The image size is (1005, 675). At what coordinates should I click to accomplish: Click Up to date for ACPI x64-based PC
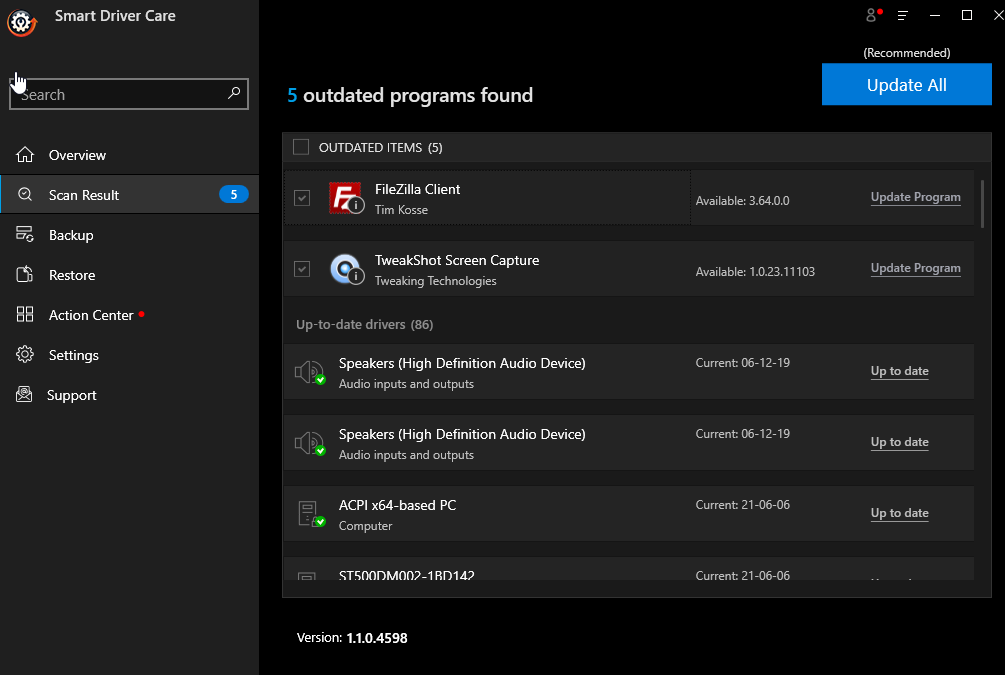pyautogui.click(x=899, y=513)
